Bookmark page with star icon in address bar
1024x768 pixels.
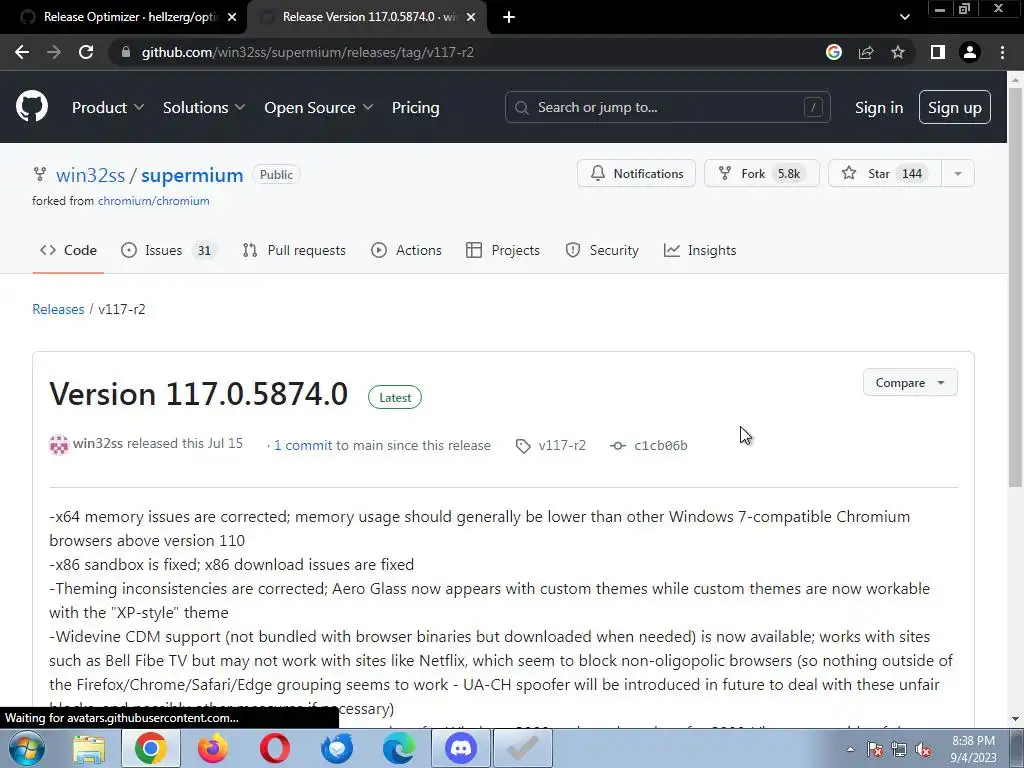(x=898, y=52)
